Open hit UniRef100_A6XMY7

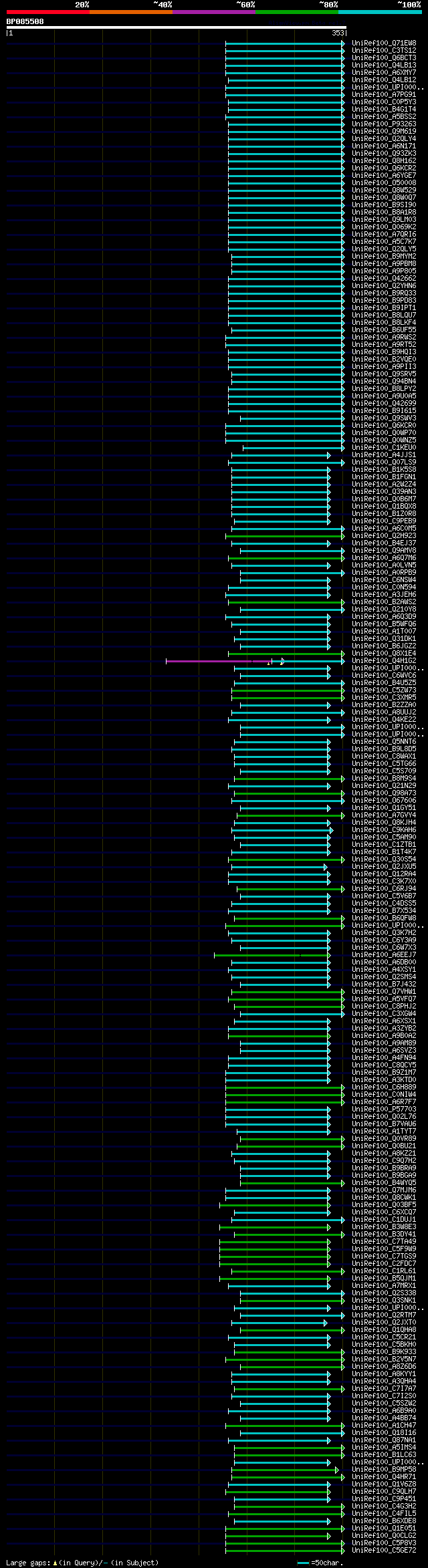click(384, 72)
